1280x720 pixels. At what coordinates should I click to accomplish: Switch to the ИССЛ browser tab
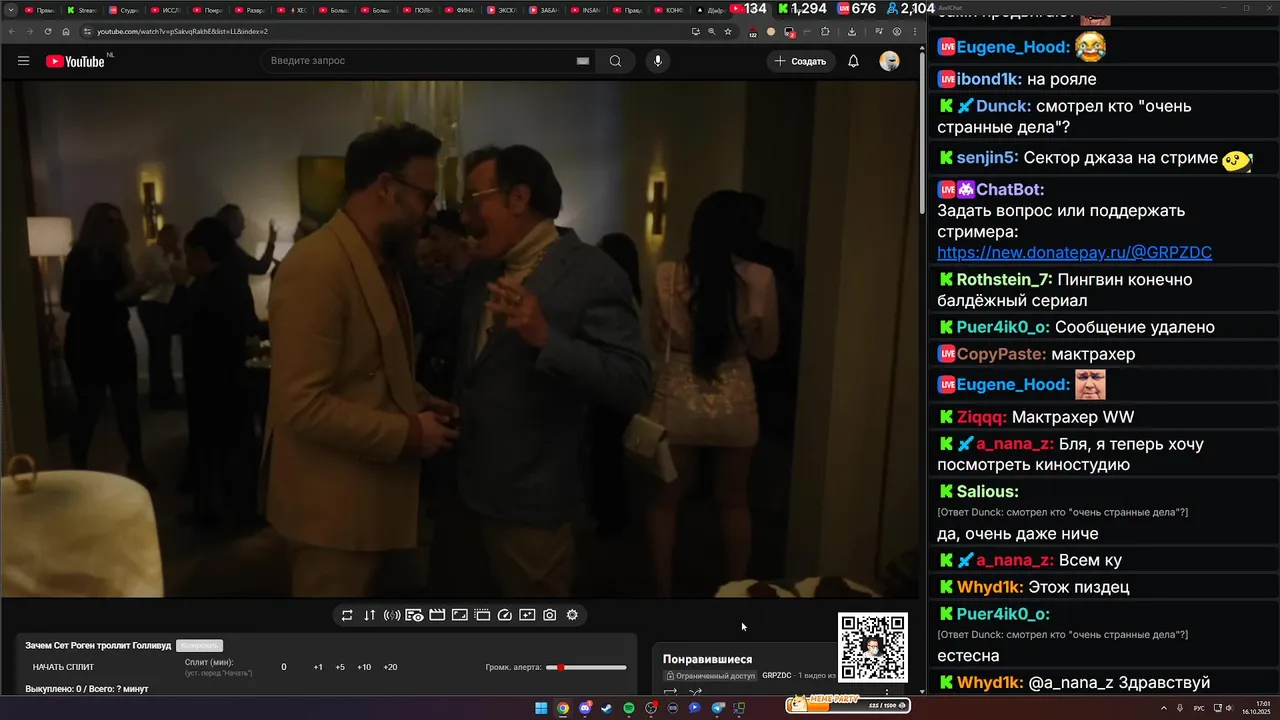tap(168, 10)
